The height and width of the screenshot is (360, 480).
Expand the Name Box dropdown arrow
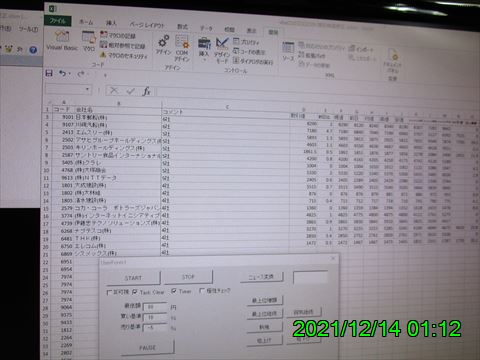point(88,89)
